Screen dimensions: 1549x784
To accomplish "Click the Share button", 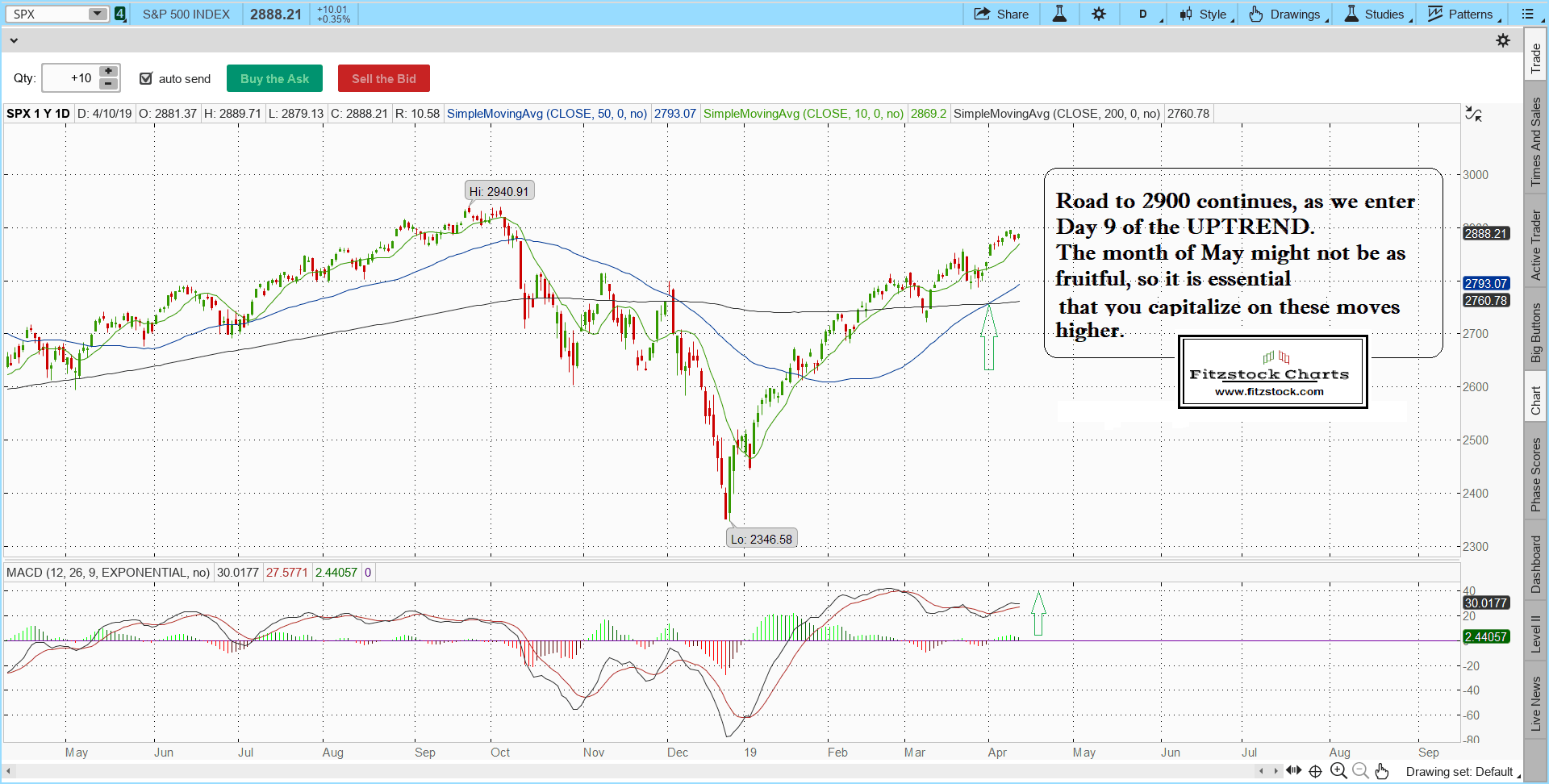I will (1001, 14).
